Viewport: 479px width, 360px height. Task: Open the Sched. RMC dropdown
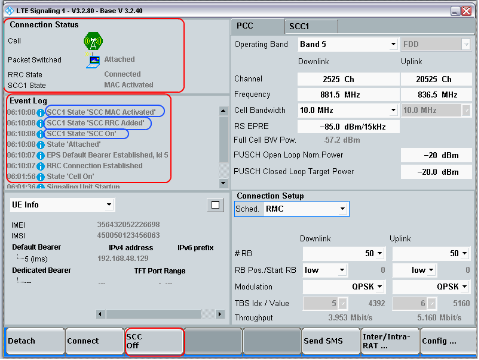(292, 209)
